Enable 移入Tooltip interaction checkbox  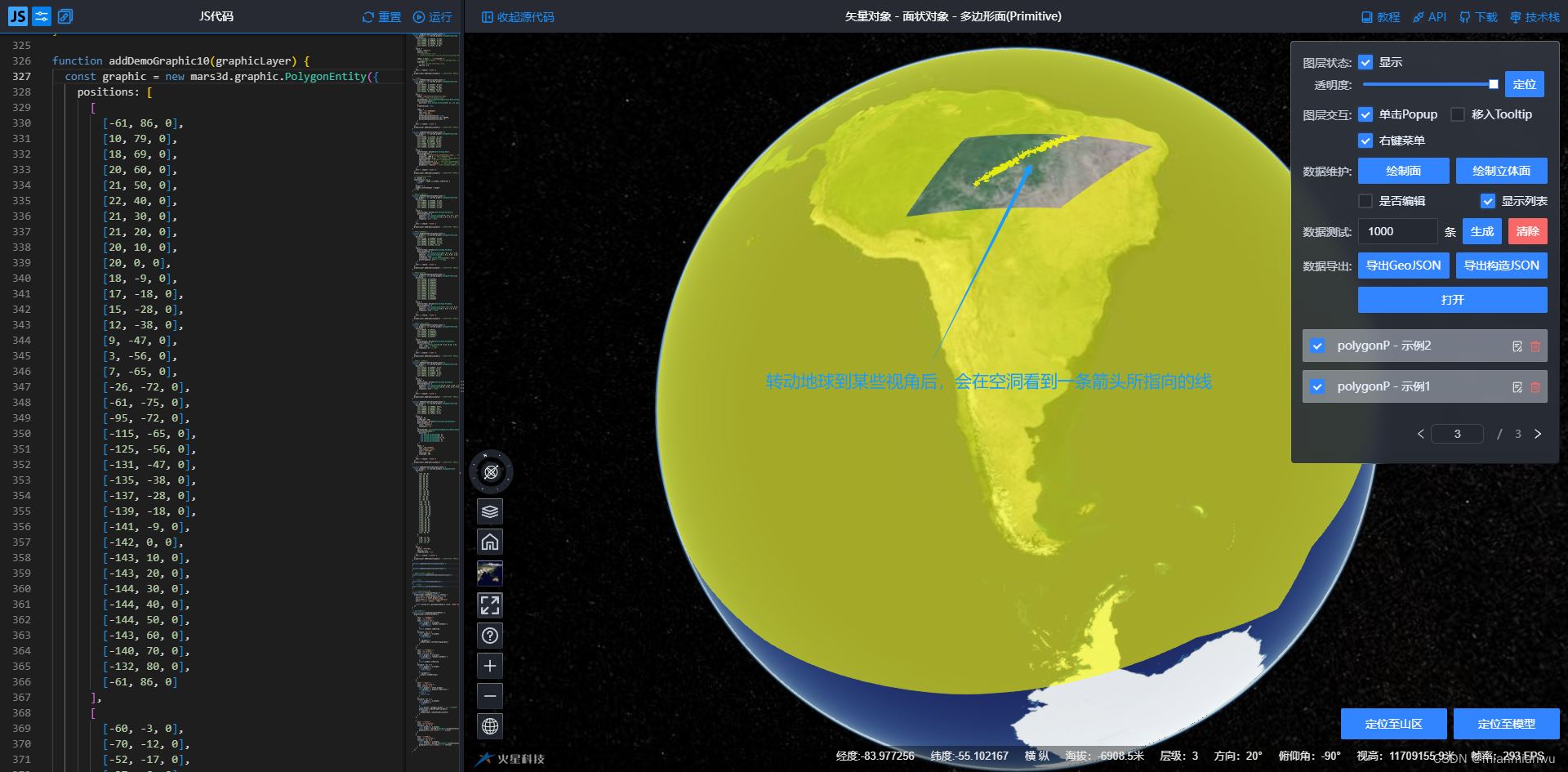1459,114
